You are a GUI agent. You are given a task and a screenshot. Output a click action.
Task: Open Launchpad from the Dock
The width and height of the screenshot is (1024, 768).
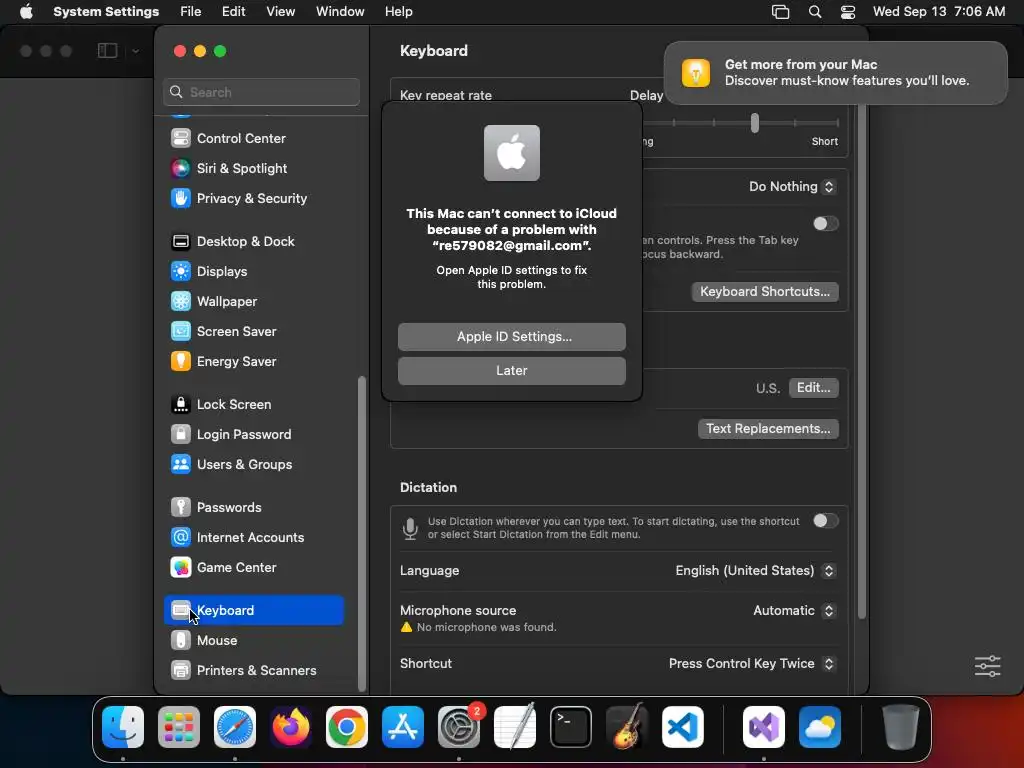(179, 727)
